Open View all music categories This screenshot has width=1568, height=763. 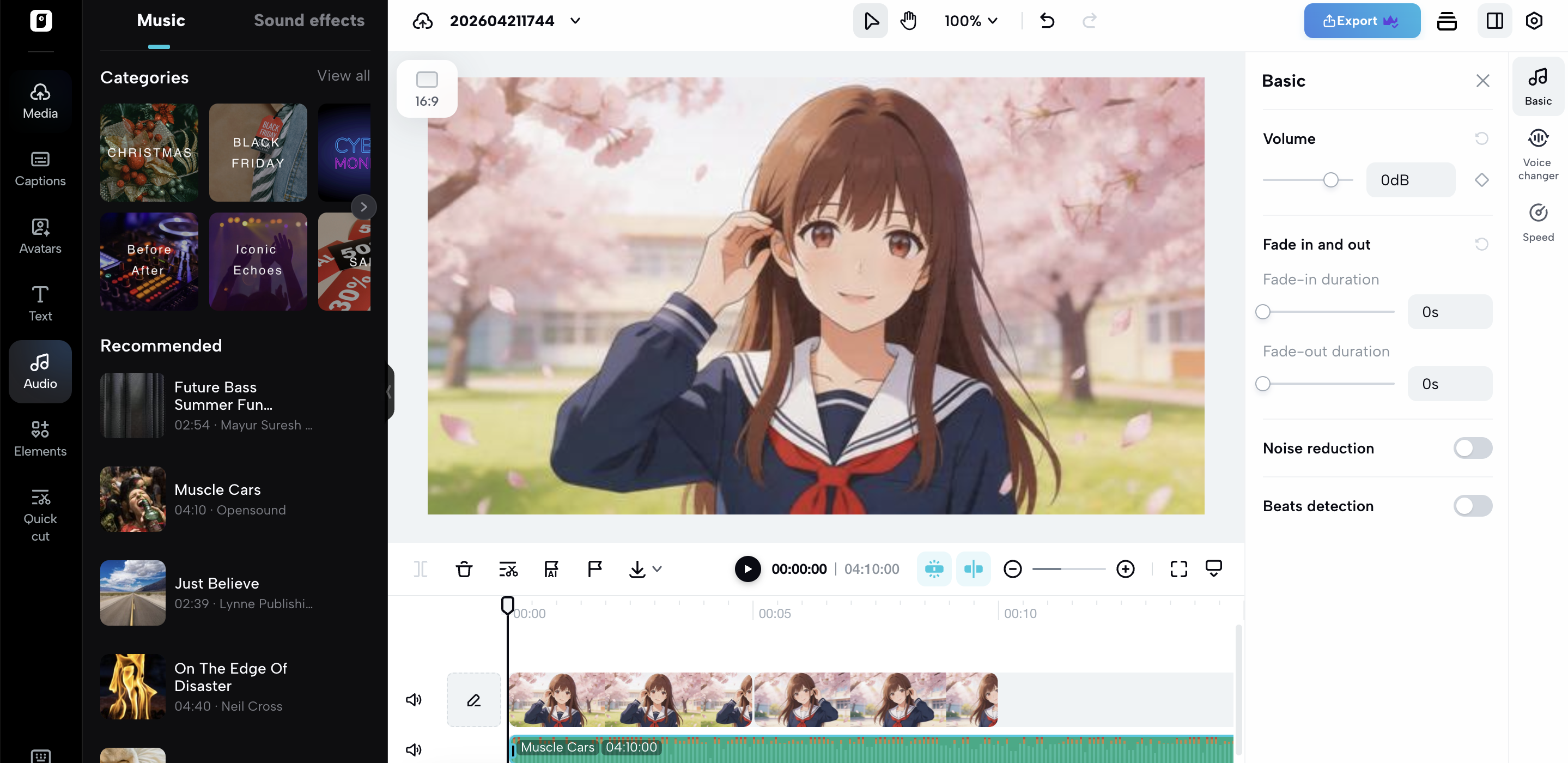[343, 76]
